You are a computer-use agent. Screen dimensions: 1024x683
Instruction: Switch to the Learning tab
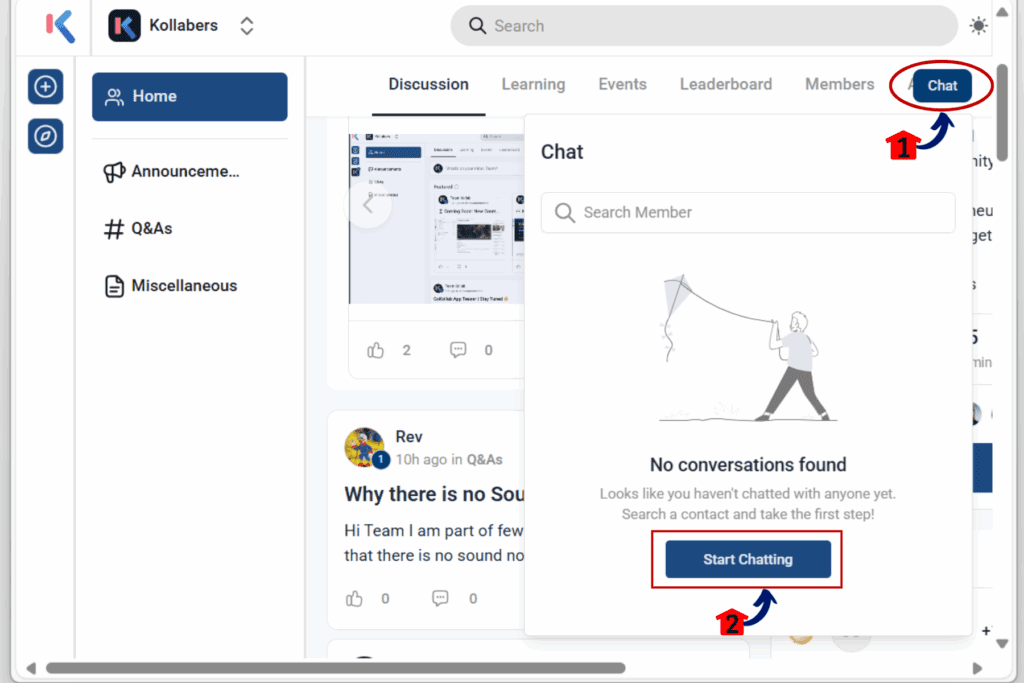[x=533, y=84]
